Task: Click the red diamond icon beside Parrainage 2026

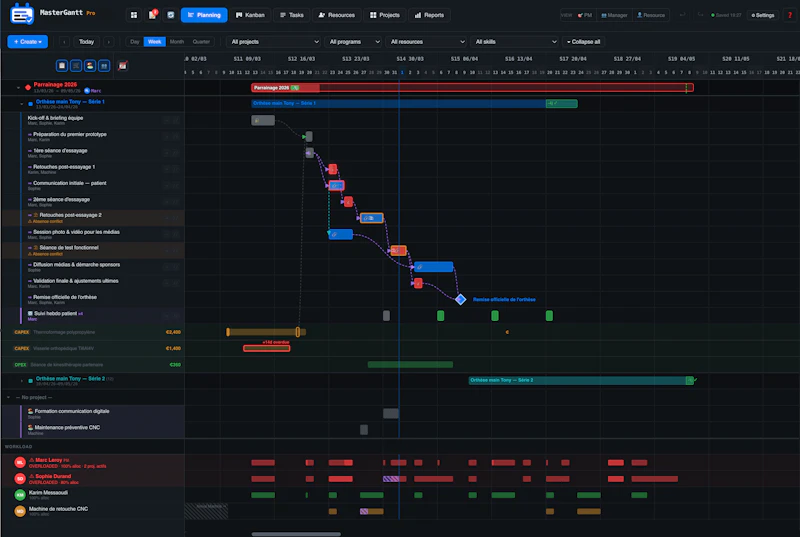Action: [28, 87]
